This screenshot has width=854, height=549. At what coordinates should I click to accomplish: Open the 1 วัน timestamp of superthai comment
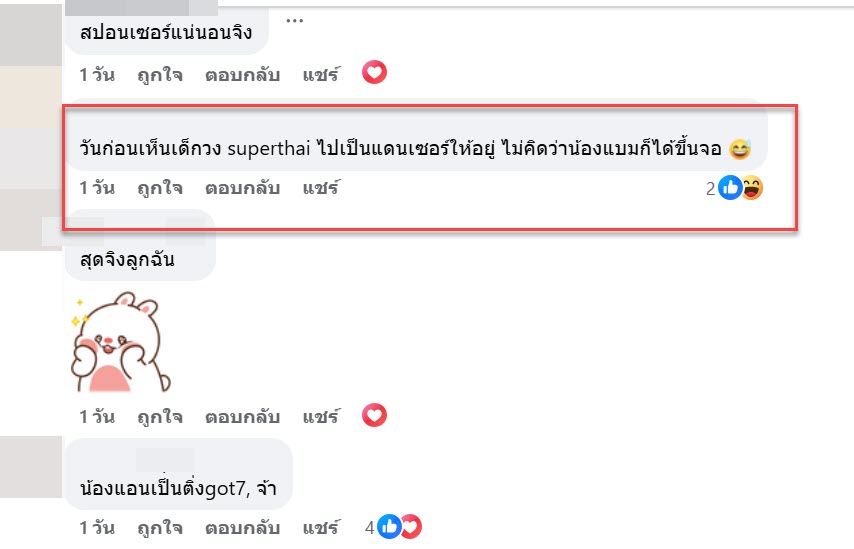click(x=97, y=187)
